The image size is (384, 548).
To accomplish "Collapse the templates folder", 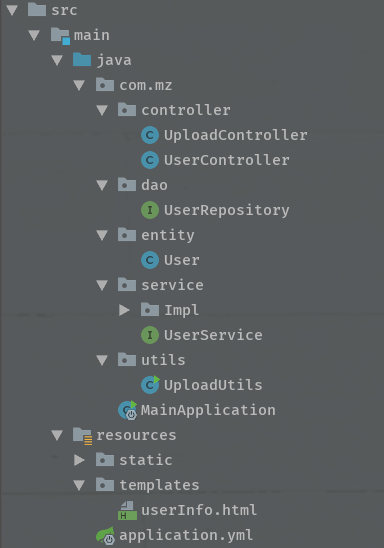I will coord(79,485).
